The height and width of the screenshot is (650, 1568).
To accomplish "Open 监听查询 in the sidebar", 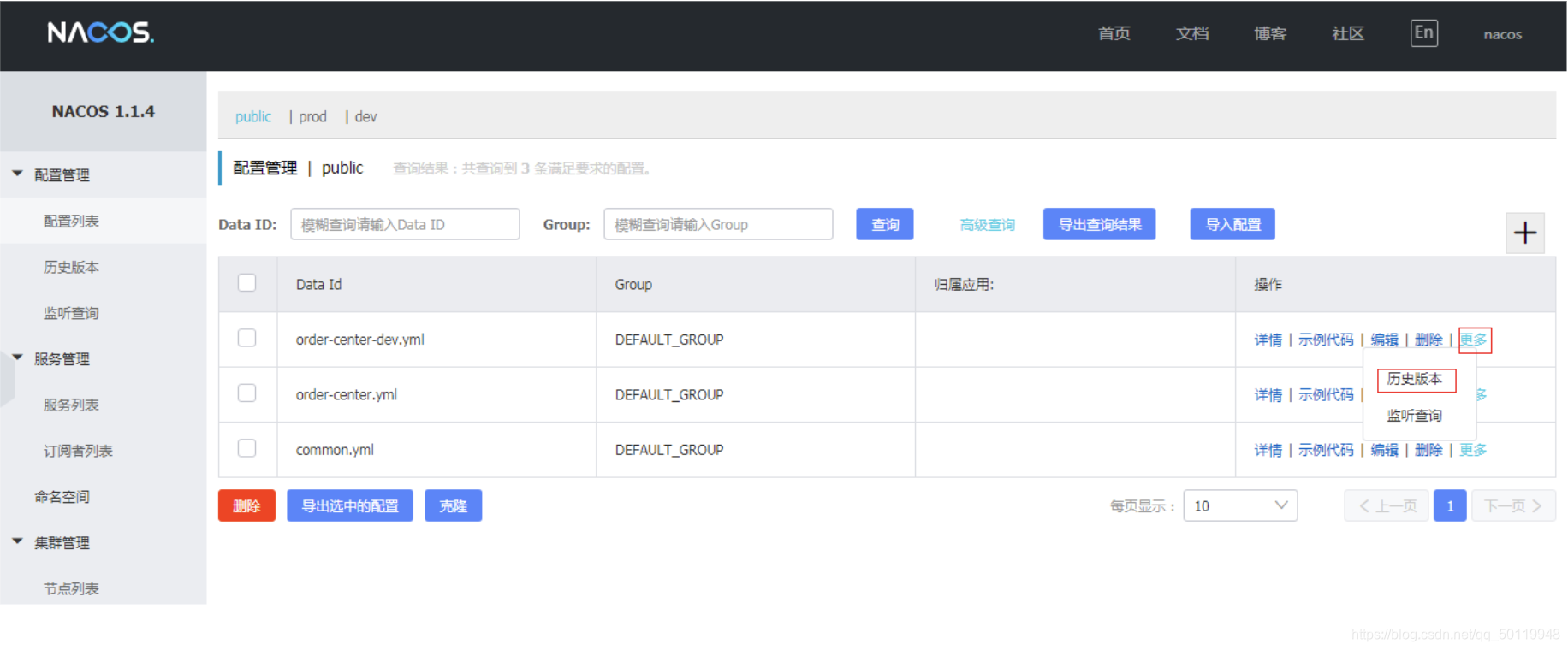I will click(71, 313).
